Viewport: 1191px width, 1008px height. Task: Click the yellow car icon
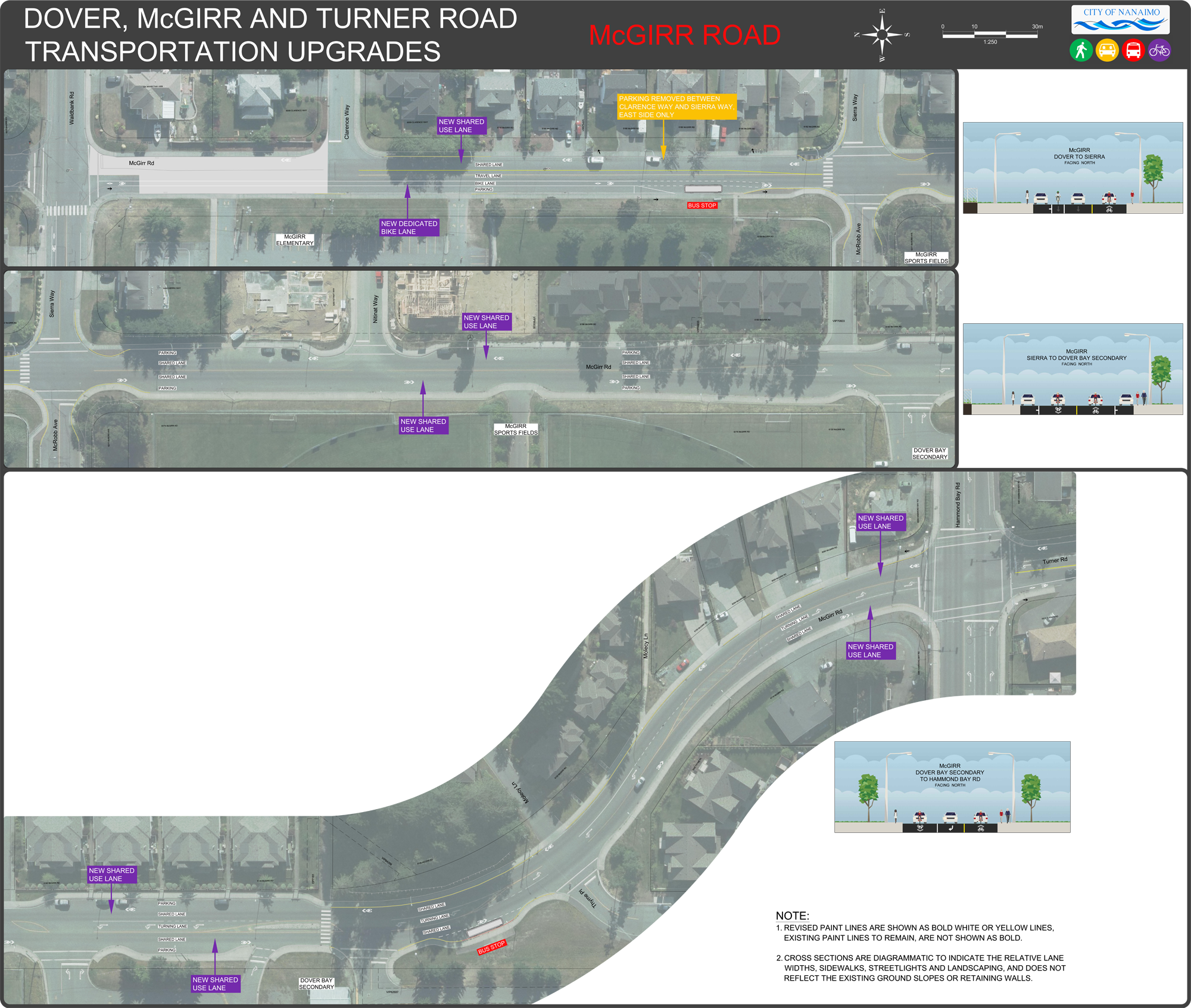coord(1107,51)
